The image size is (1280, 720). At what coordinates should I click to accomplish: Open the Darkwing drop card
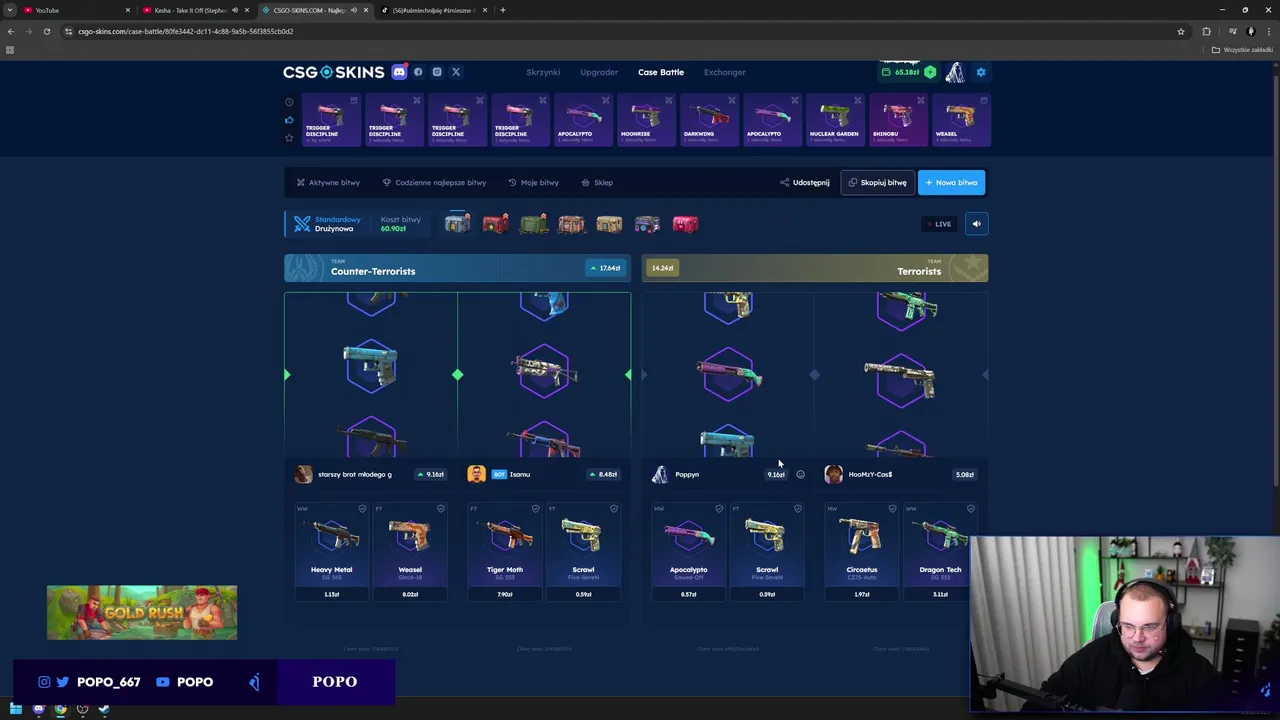pyautogui.click(x=709, y=120)
